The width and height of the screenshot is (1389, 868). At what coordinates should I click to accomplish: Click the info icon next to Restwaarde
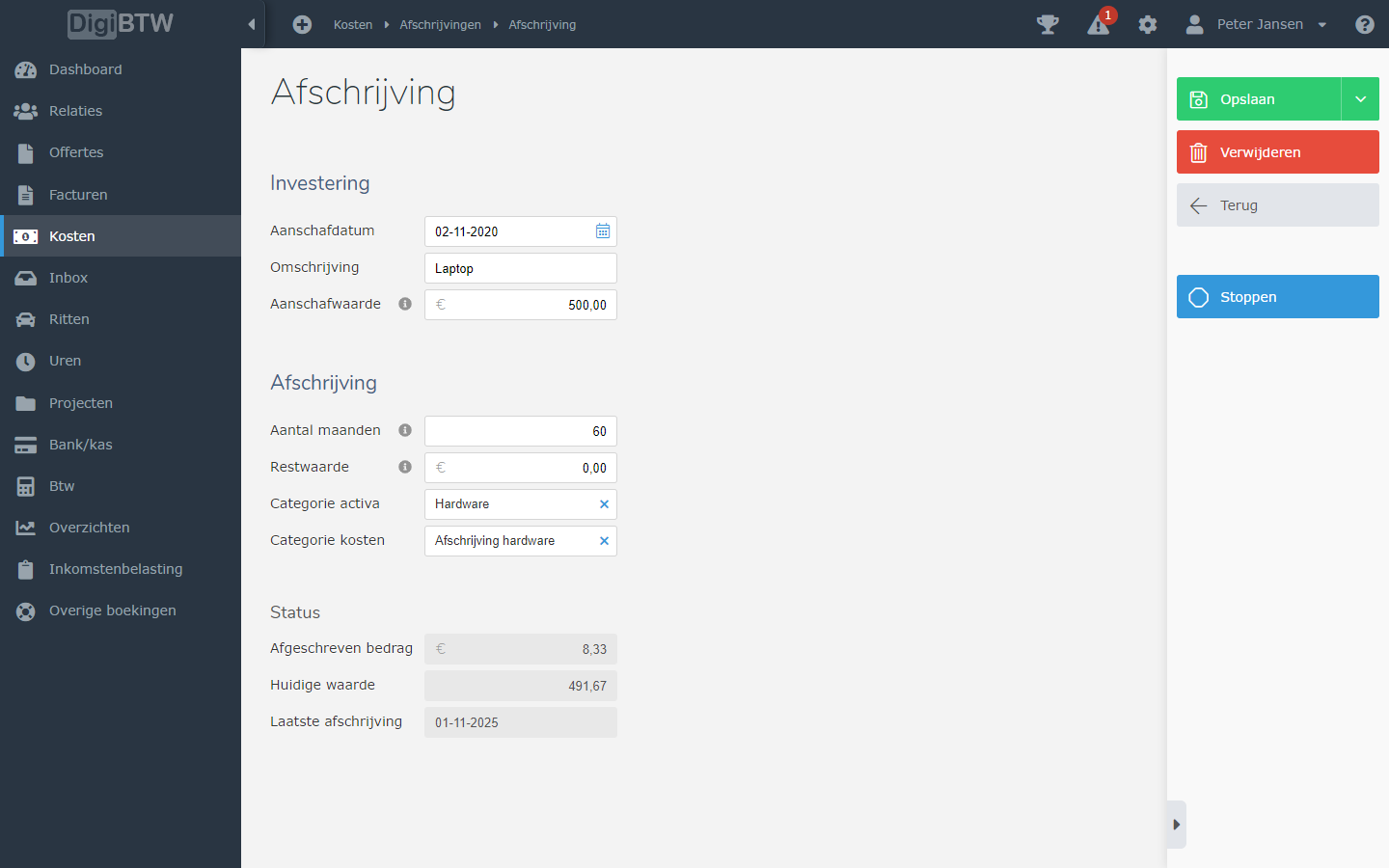coord(405,467)
